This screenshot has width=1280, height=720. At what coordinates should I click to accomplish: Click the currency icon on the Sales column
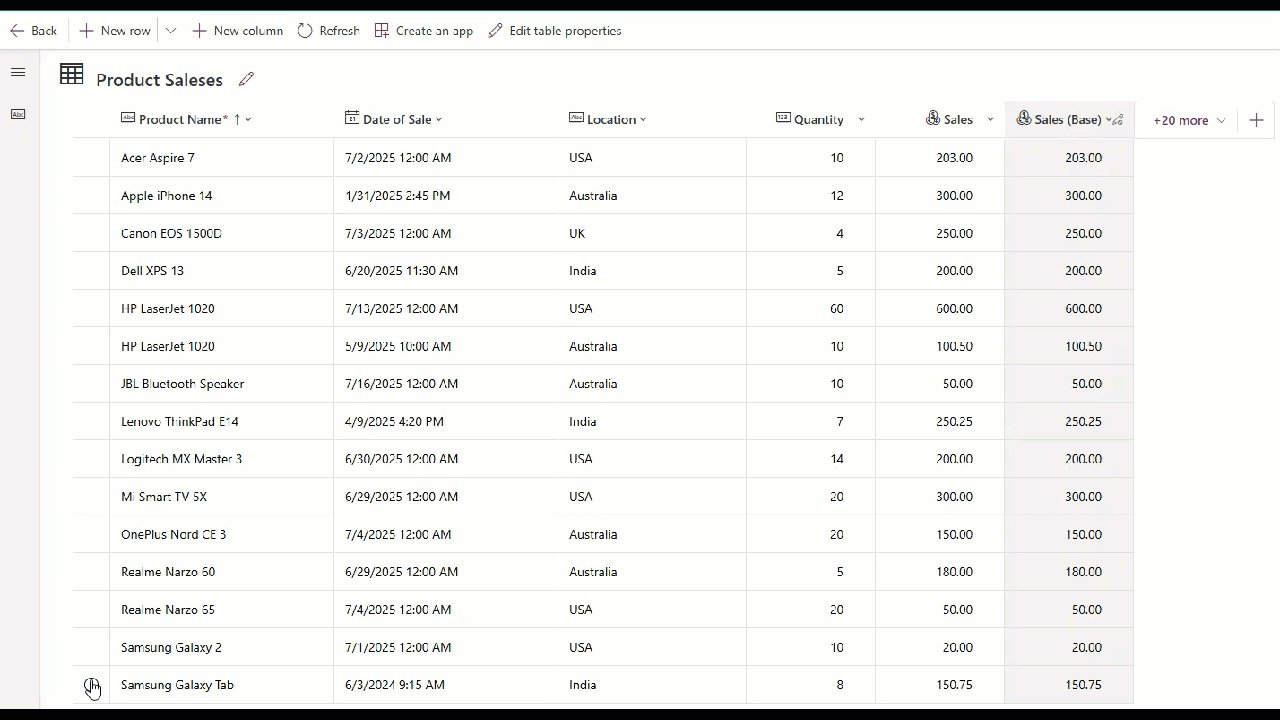tap(931, 118)
